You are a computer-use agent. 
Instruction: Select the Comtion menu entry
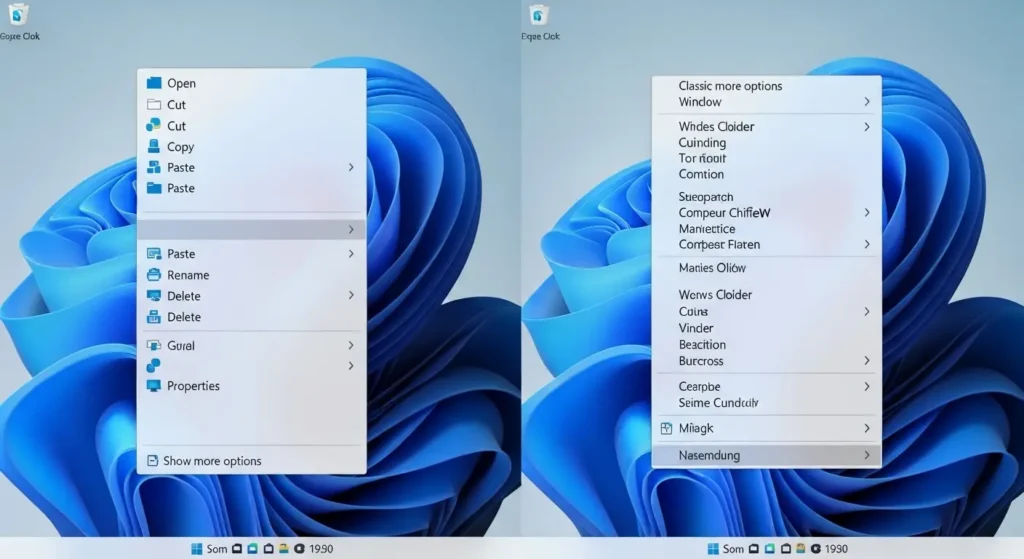coord(766,174)
